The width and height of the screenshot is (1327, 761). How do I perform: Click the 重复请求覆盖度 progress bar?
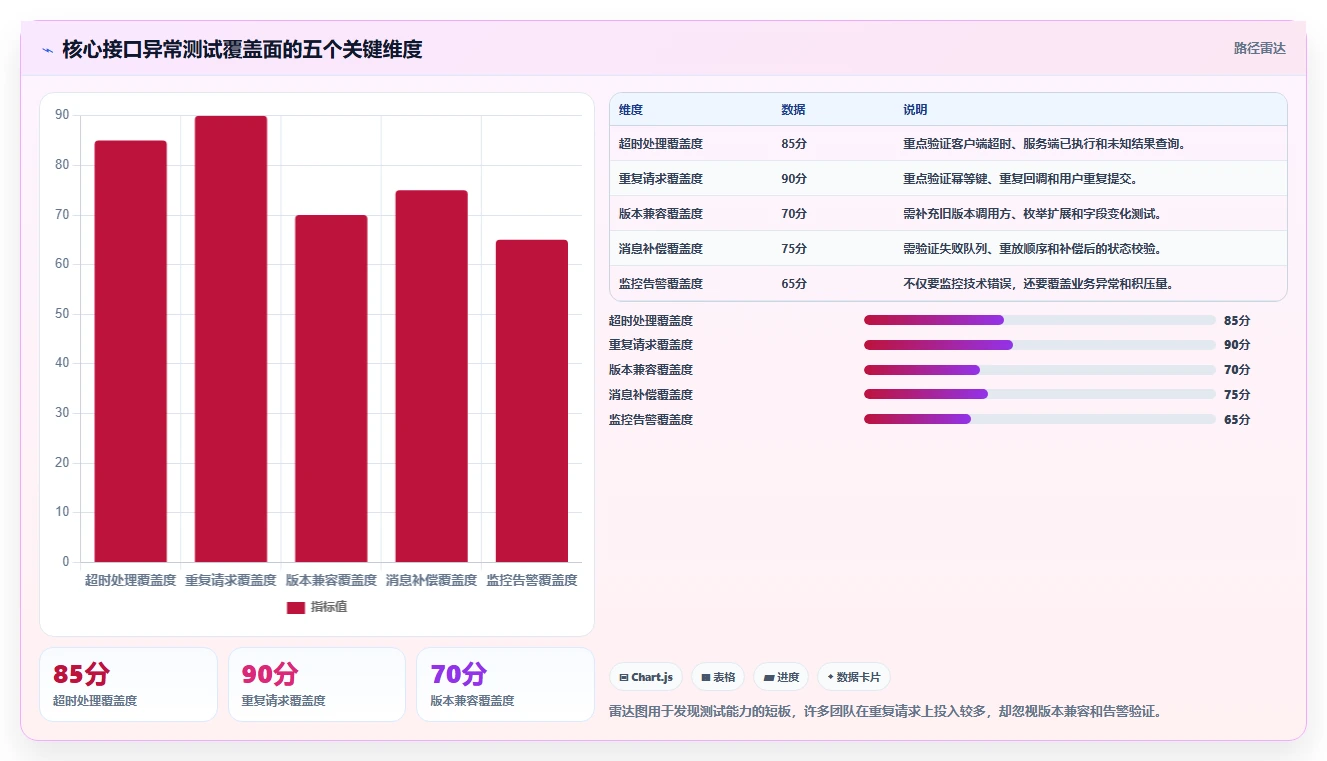[1040, 345]
